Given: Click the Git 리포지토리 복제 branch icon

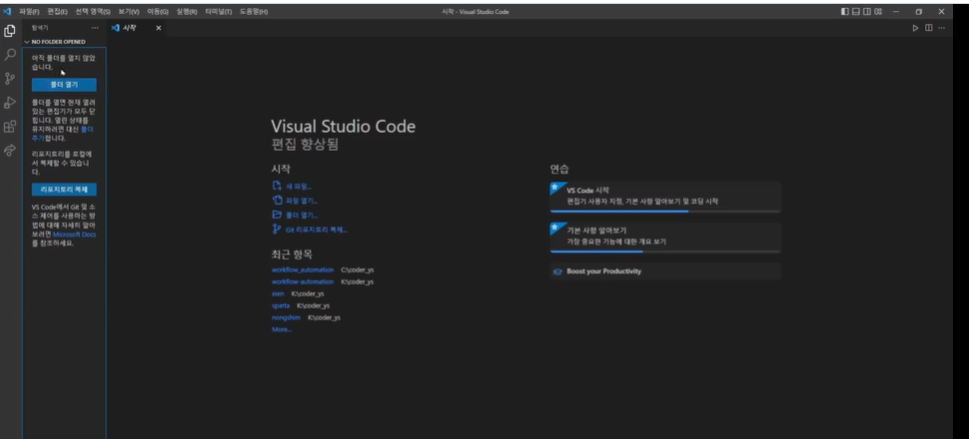Looking at the screenshot, I should [x=276, y=229].
